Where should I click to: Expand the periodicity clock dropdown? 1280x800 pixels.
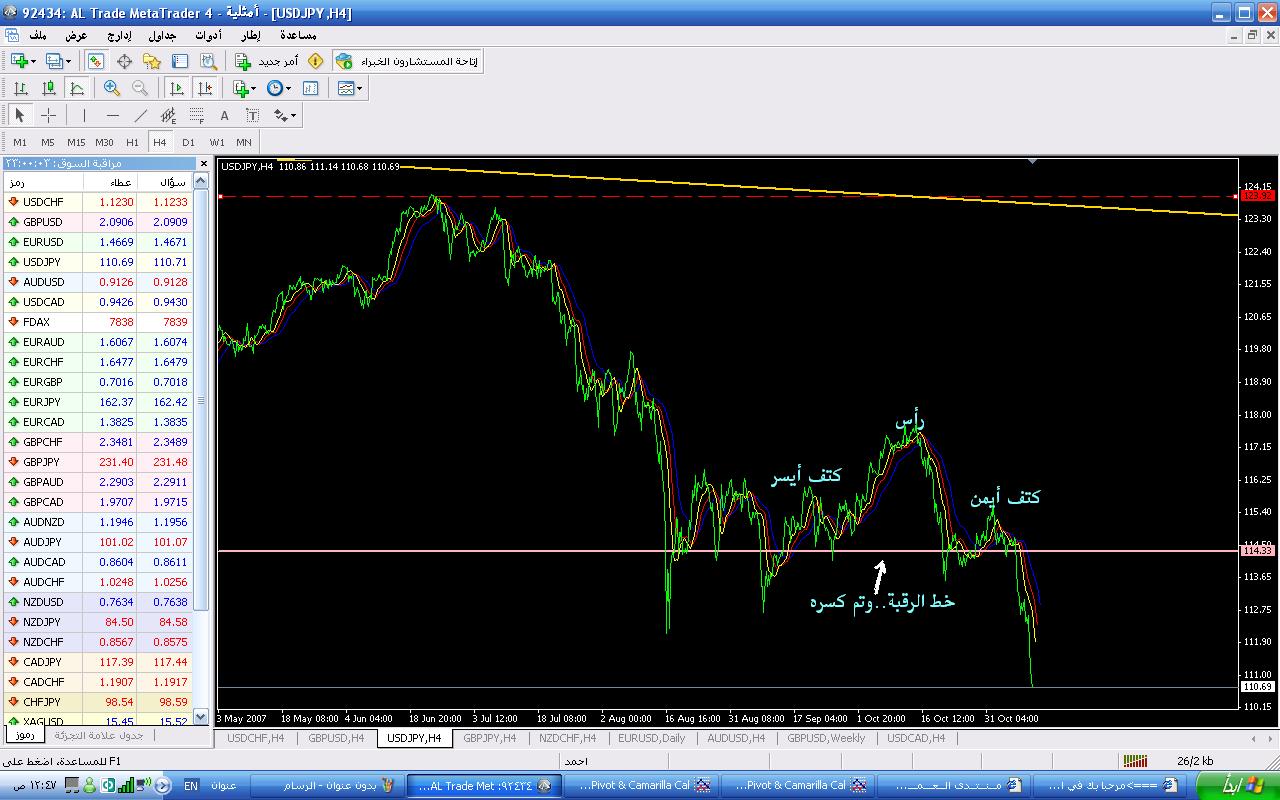[279, 88]
